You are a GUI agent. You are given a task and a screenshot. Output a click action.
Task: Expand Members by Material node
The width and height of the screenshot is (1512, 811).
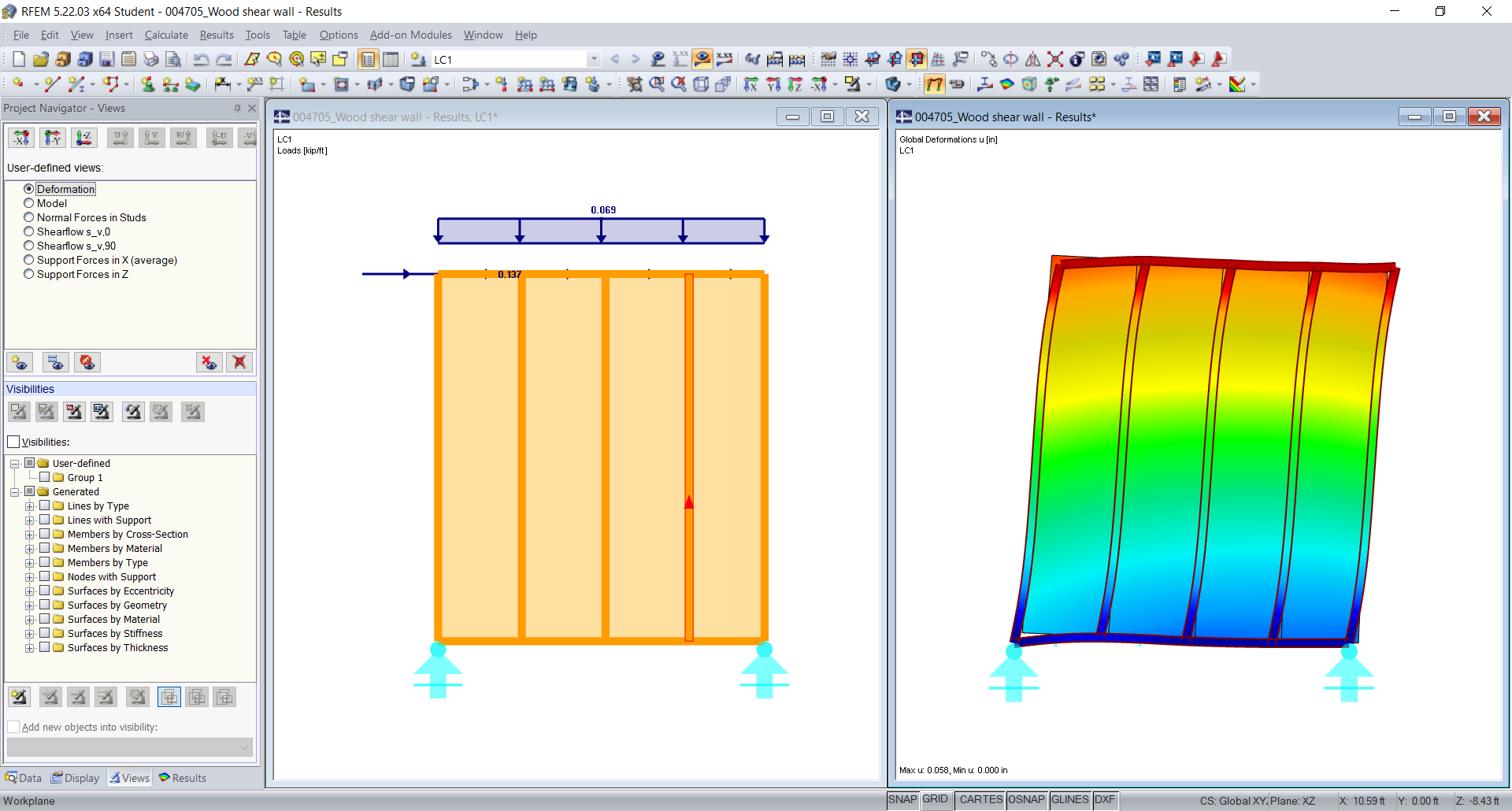[x=30, y=549]
